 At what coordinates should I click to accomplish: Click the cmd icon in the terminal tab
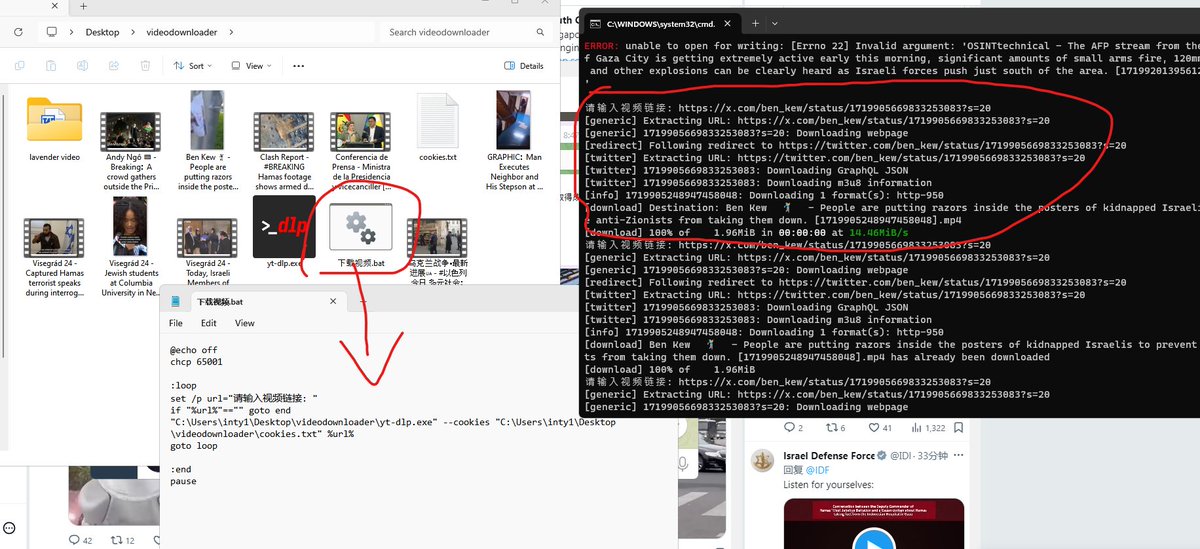[596, 22]
